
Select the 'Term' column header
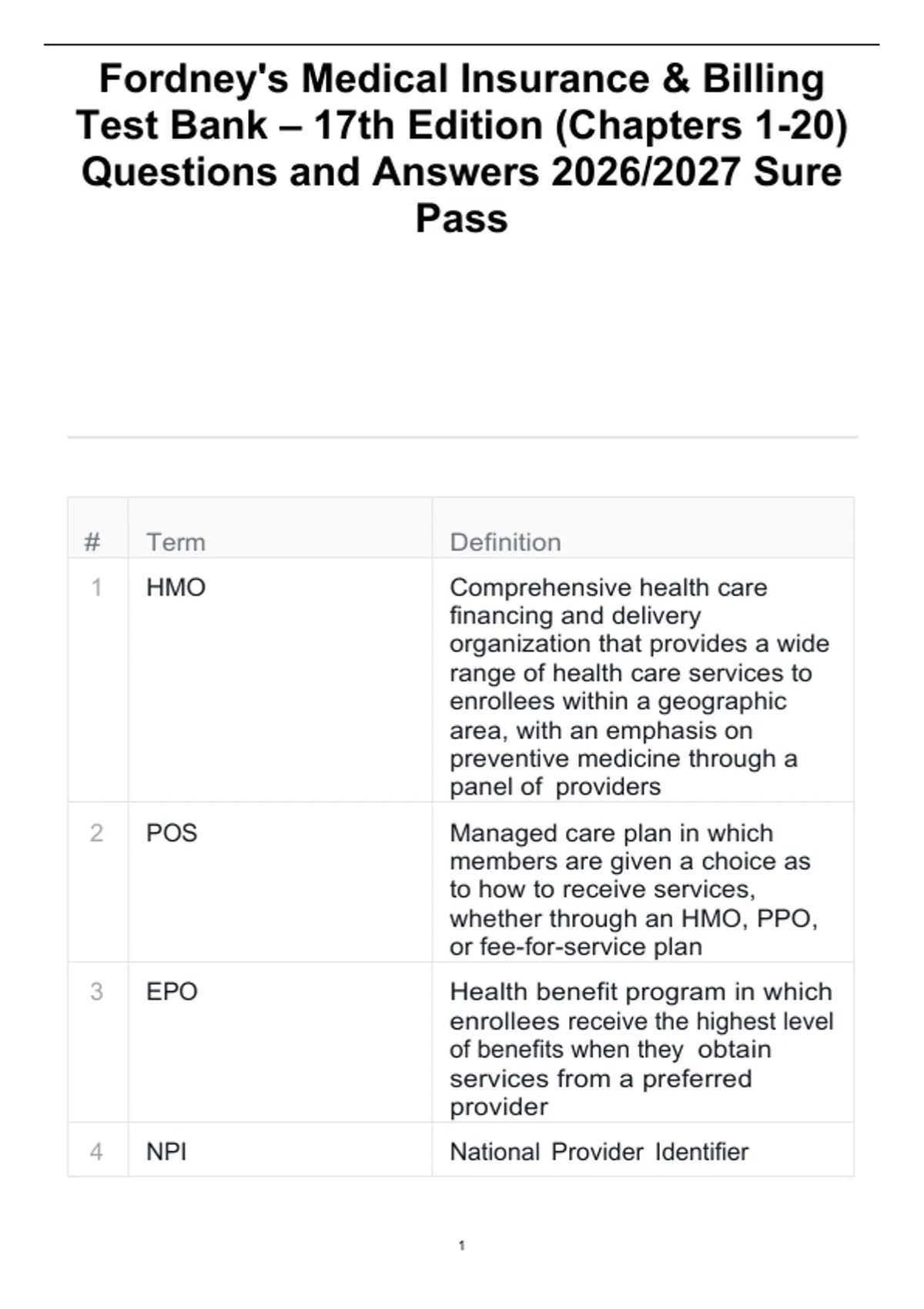(176, 542)
